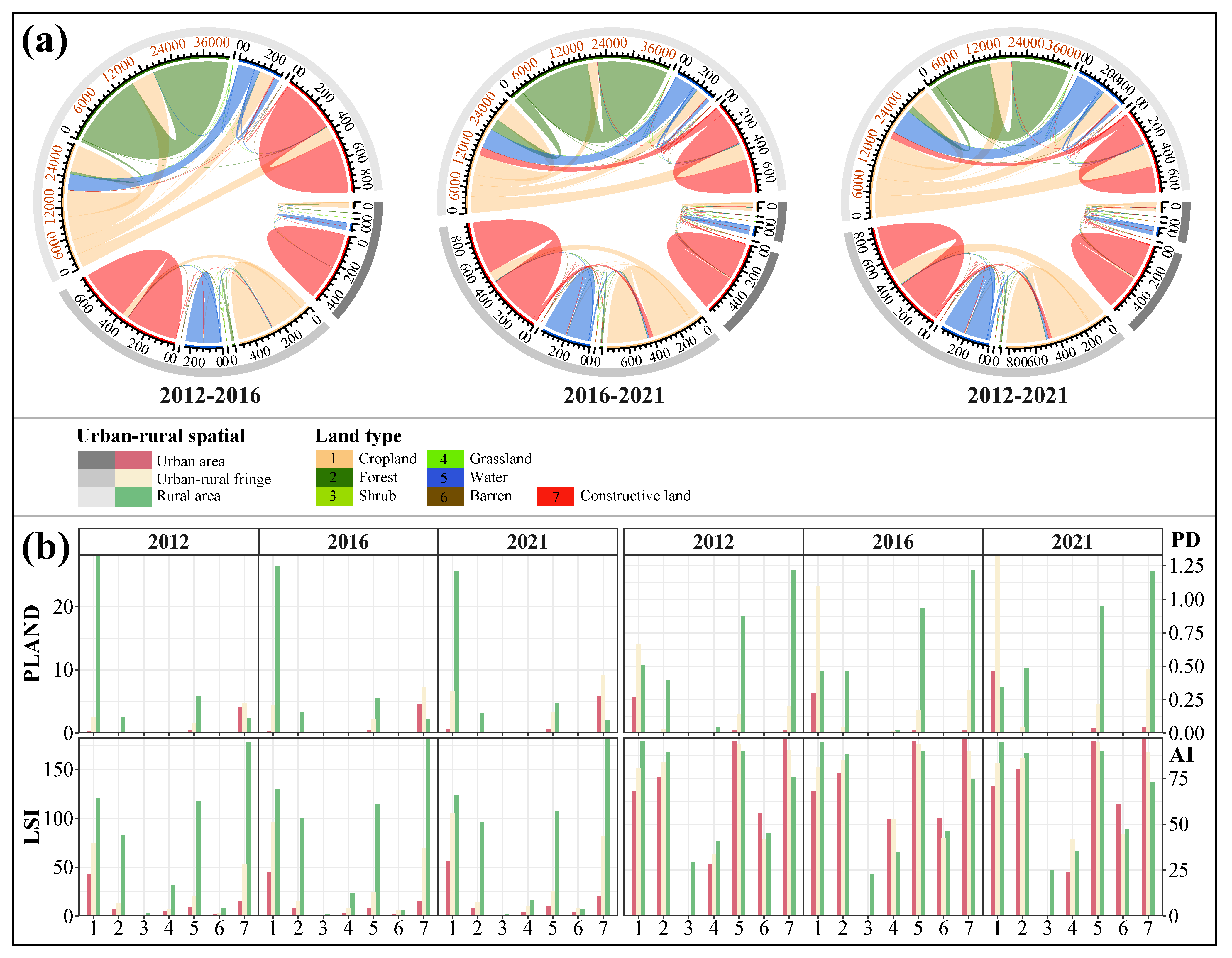
Task: Click the 2012-2021 chord diagram title
Action: pos(1018,395)
